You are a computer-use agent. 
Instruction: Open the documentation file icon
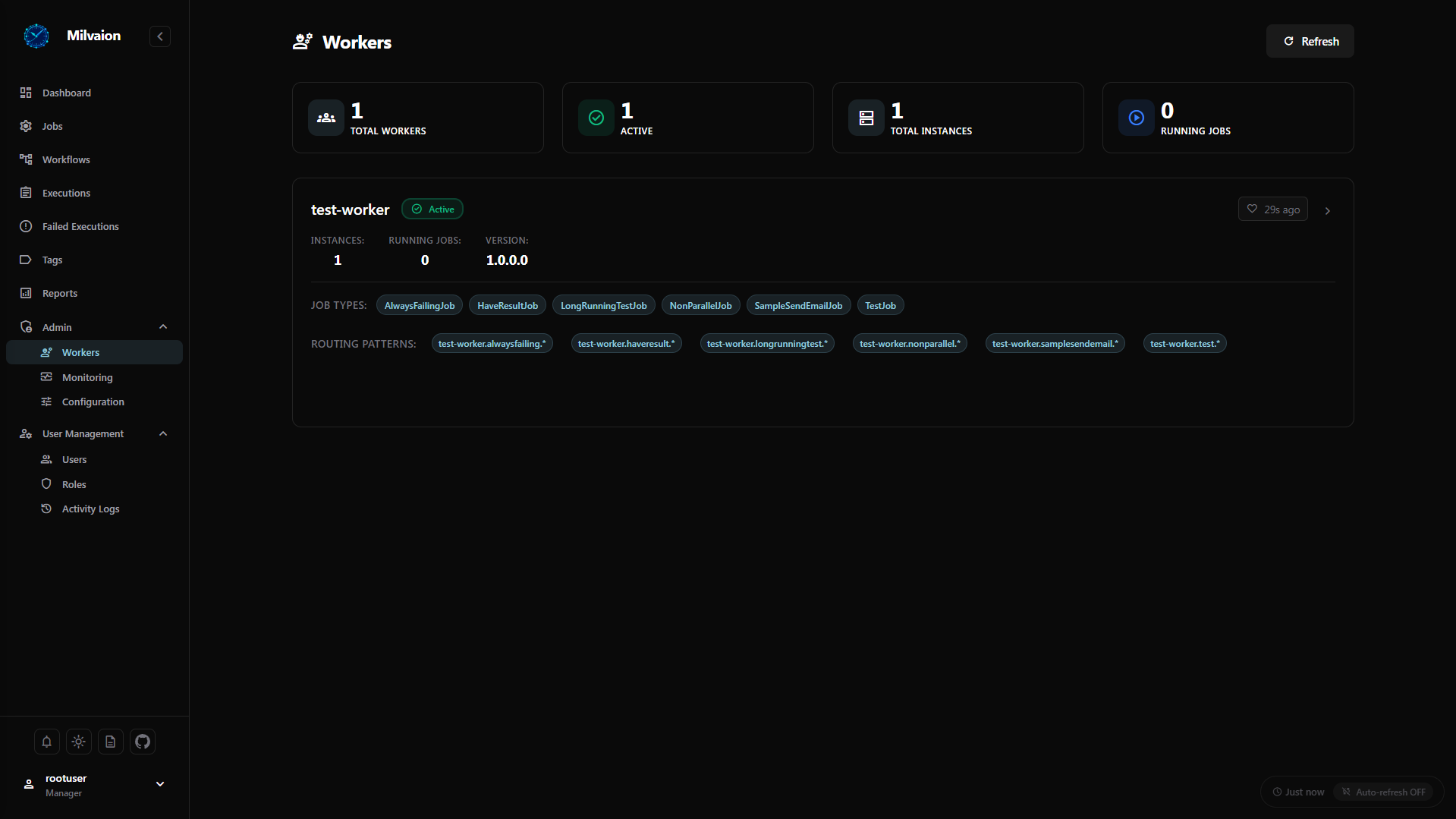tap(111, 742)
